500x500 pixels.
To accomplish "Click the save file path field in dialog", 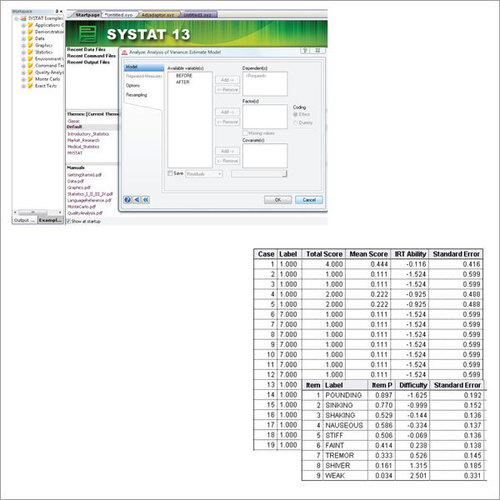I will 259,174.
